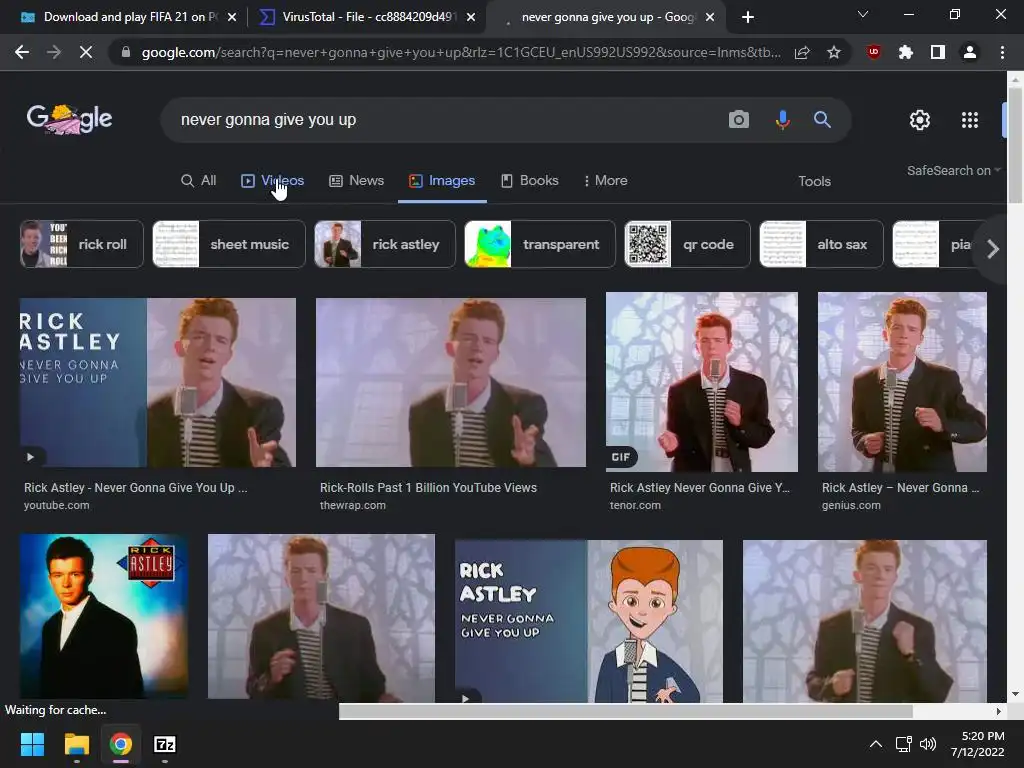Show more filter chips with right chevron
1024x768 pixels.
pos(993,249)
